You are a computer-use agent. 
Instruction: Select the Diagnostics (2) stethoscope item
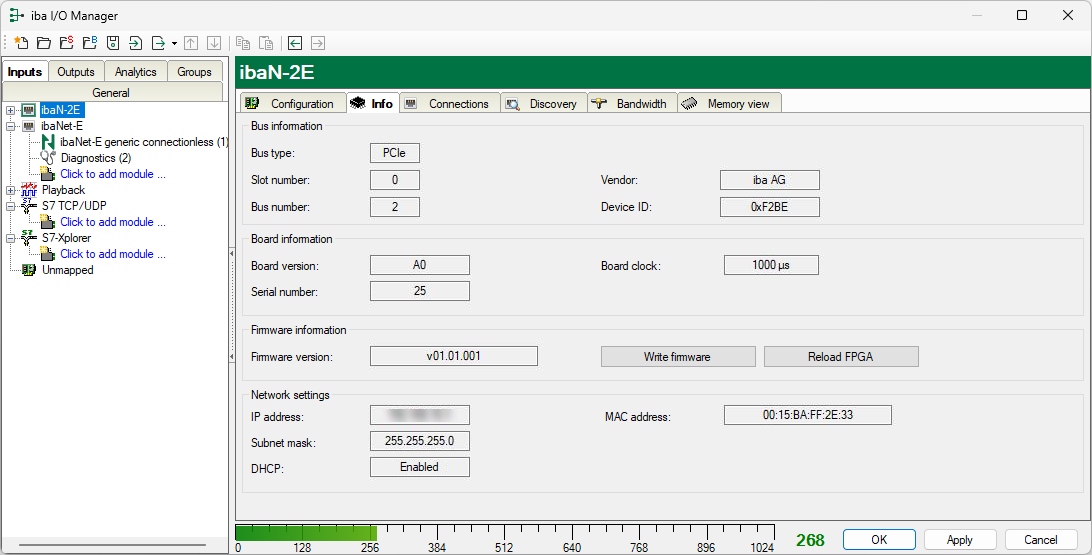click(95, 158)
